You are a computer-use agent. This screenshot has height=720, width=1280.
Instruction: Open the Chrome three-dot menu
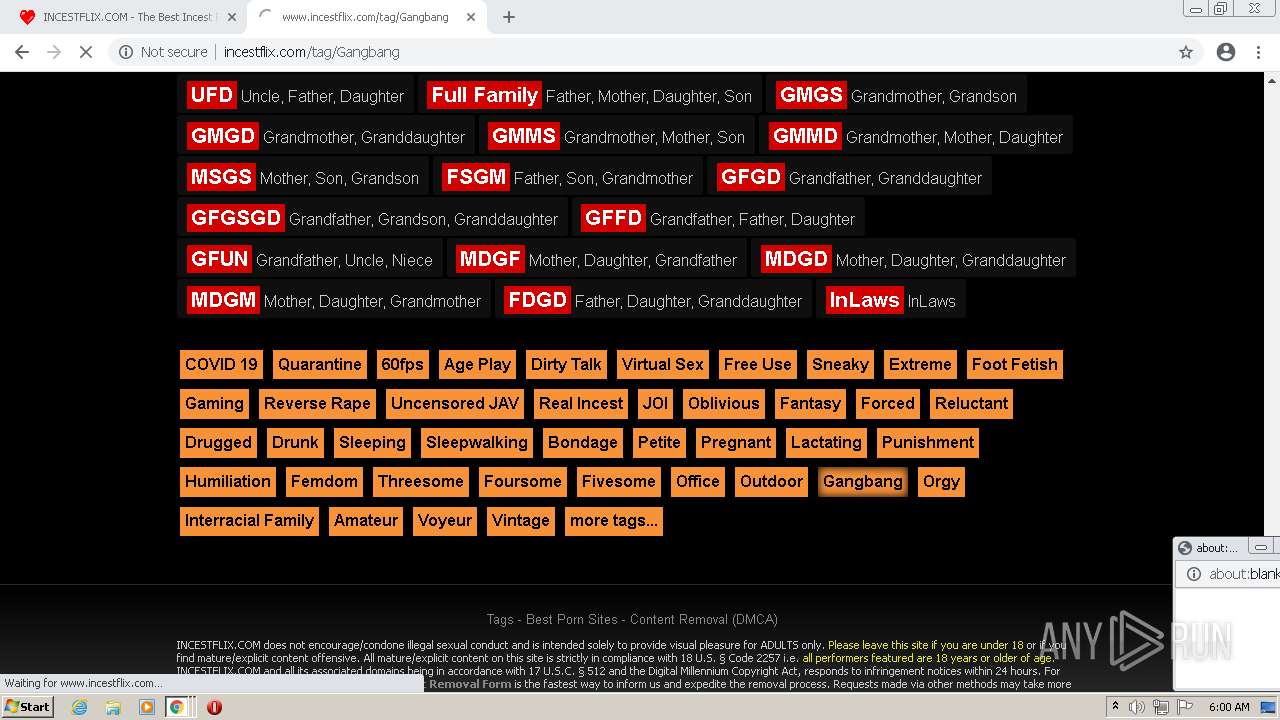[1258, 52]
